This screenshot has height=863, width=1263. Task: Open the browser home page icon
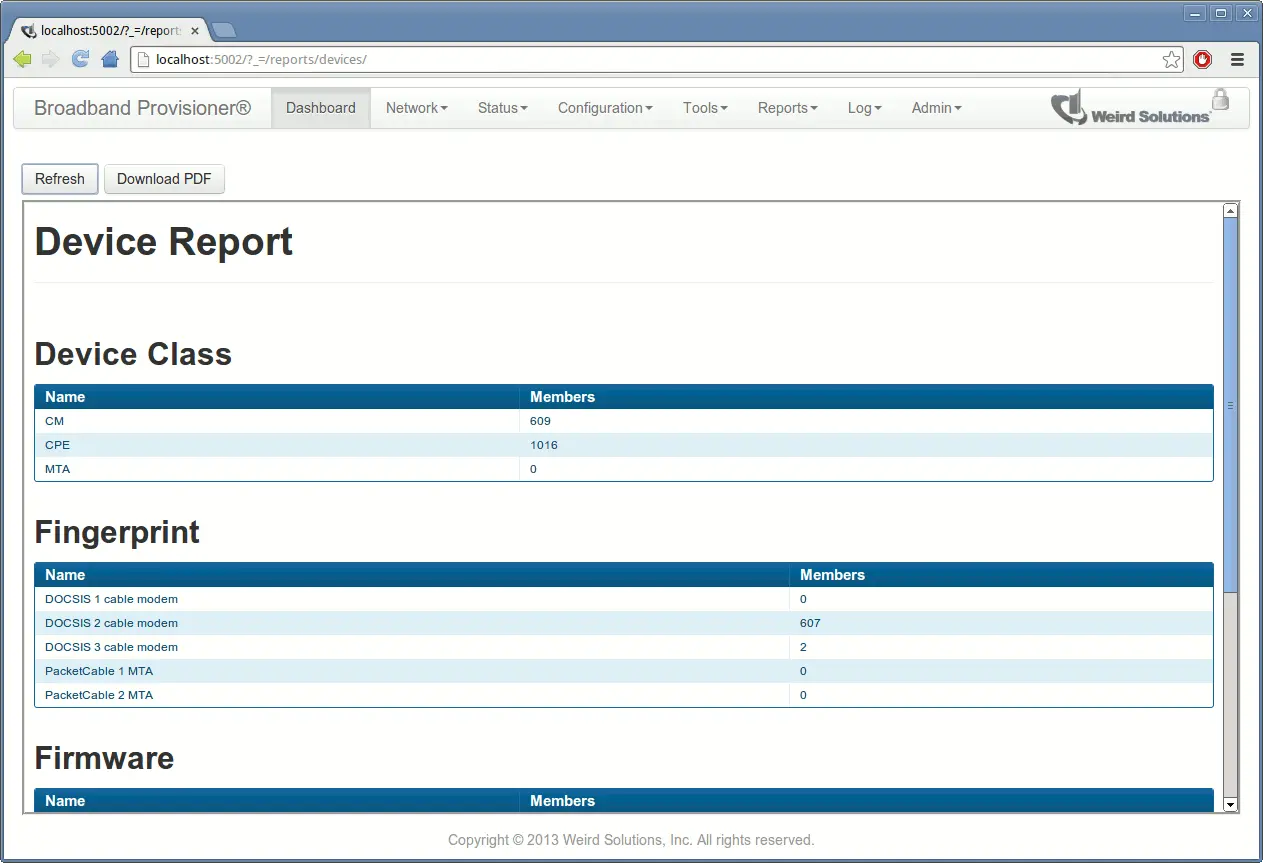(108, 59)
